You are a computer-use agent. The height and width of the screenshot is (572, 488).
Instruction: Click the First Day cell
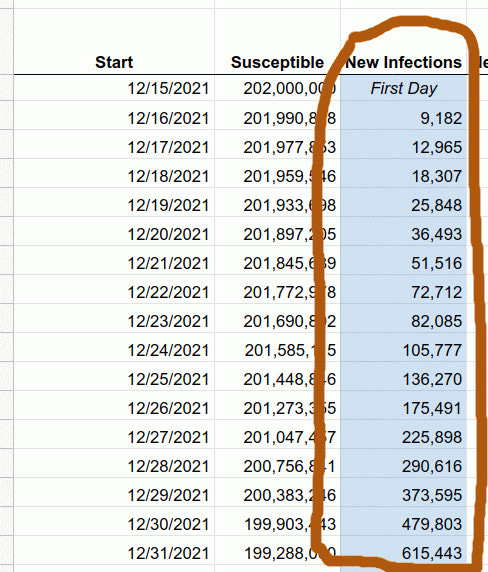tap(403, 88)
